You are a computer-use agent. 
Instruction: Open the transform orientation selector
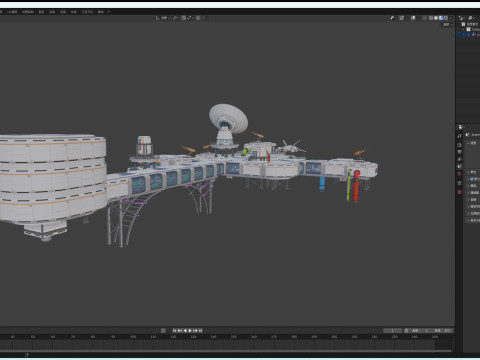163,18
